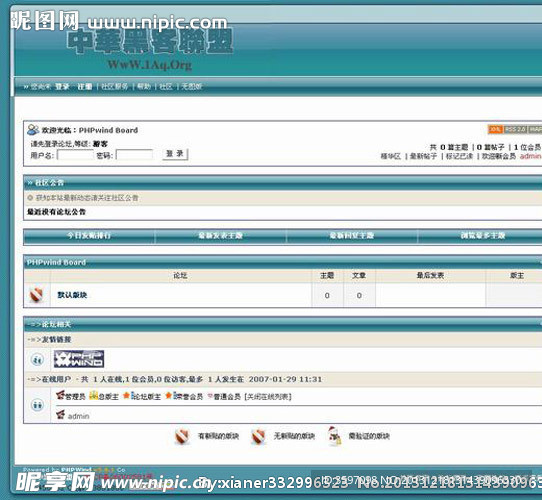Click the RSS 2.0 feed badge

[x=515, y=129]
